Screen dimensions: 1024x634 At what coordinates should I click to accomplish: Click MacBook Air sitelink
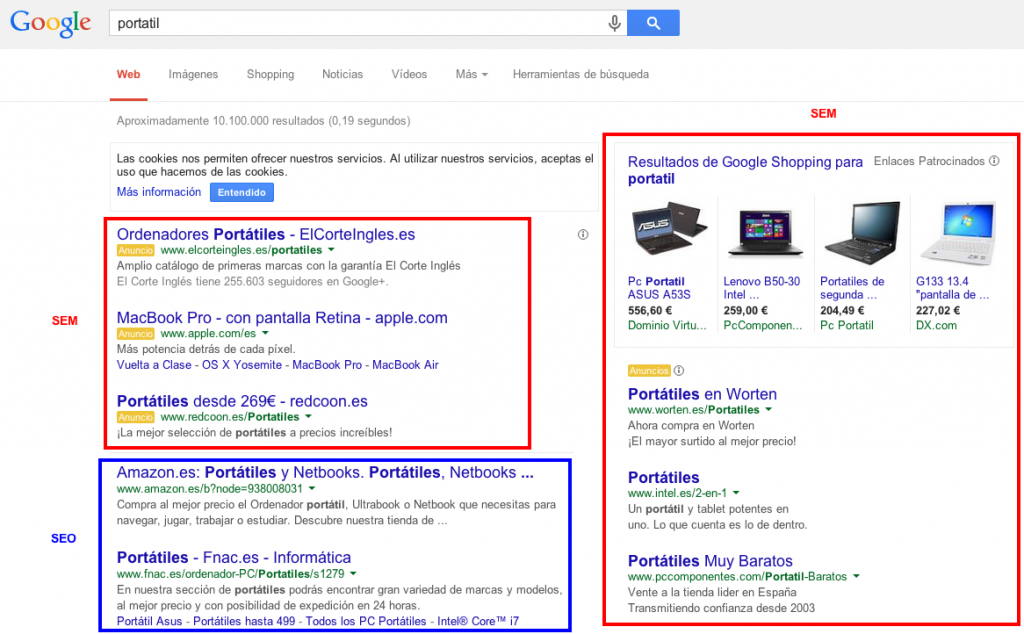405,365
